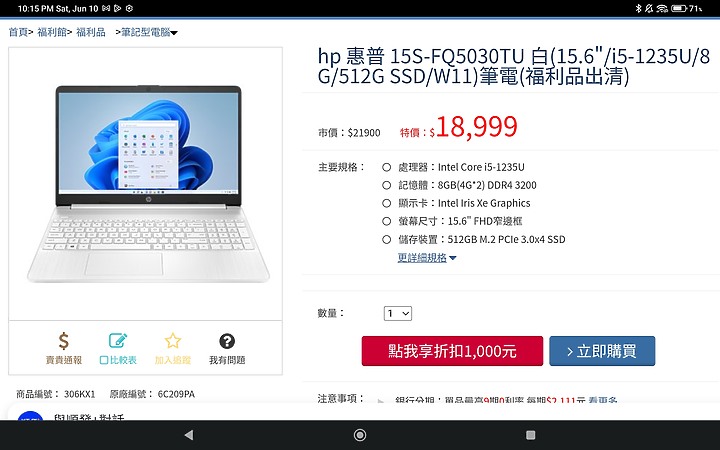Screen dimensions: 720x450
Task: Open the 數量 quantity dropdown
Action: tap(398, 314)
